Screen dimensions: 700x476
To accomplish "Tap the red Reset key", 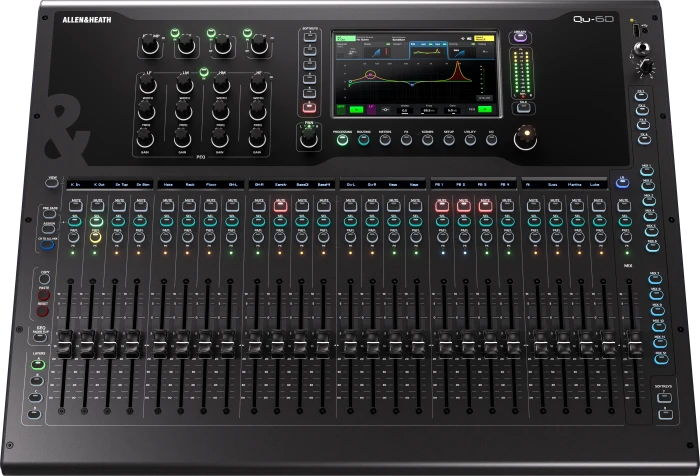I will pos(42,310).
